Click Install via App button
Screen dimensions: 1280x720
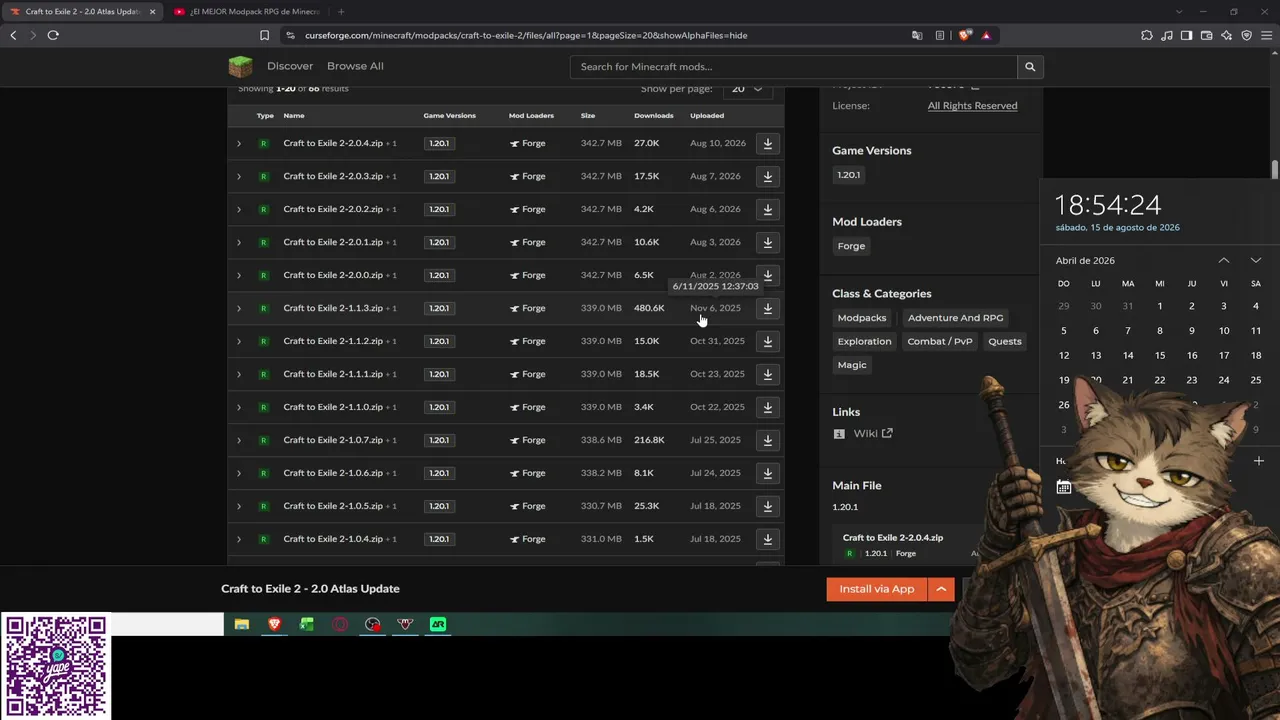877,589
